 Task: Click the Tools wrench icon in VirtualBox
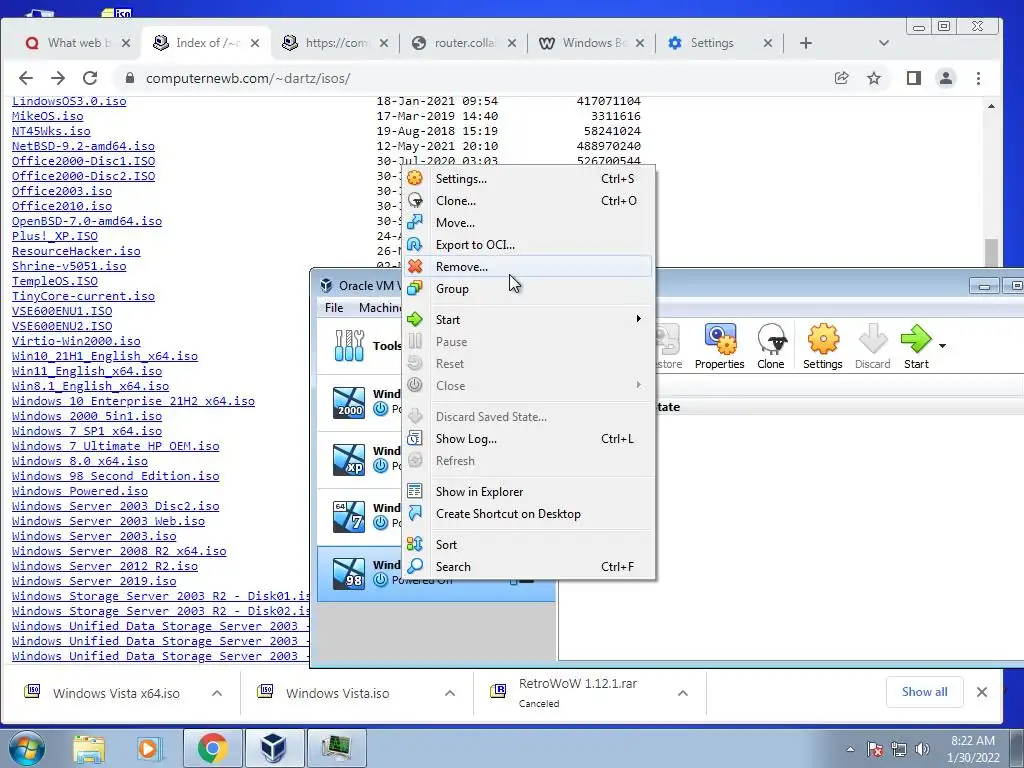coord(349,345)
